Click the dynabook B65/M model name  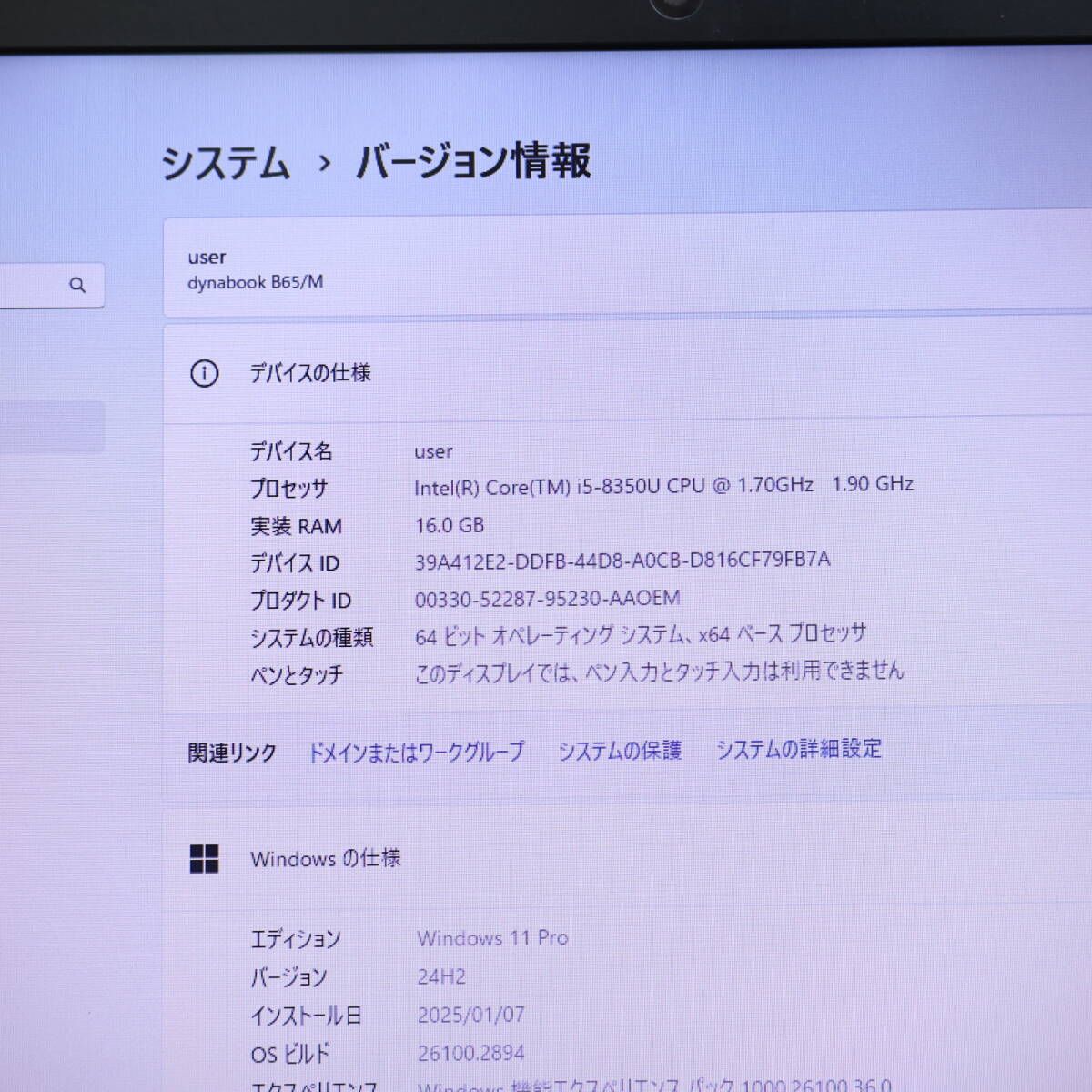(255, 282)
